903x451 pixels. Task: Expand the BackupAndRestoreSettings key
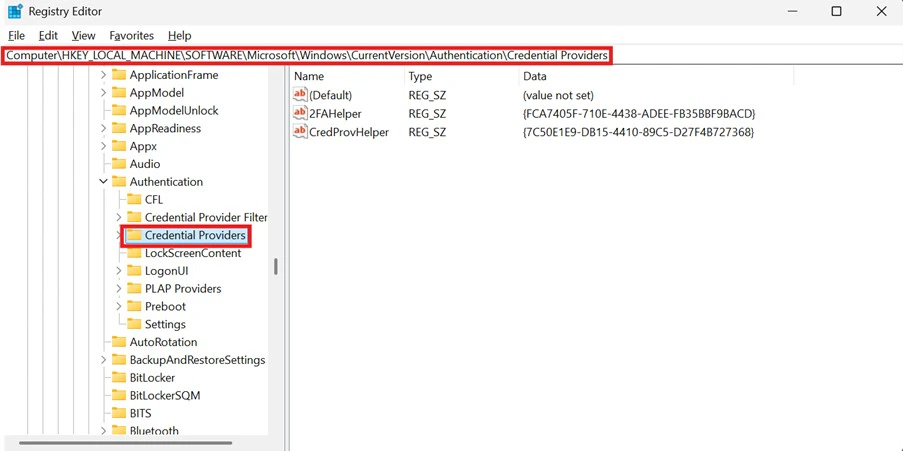click(x=104, y=361)
